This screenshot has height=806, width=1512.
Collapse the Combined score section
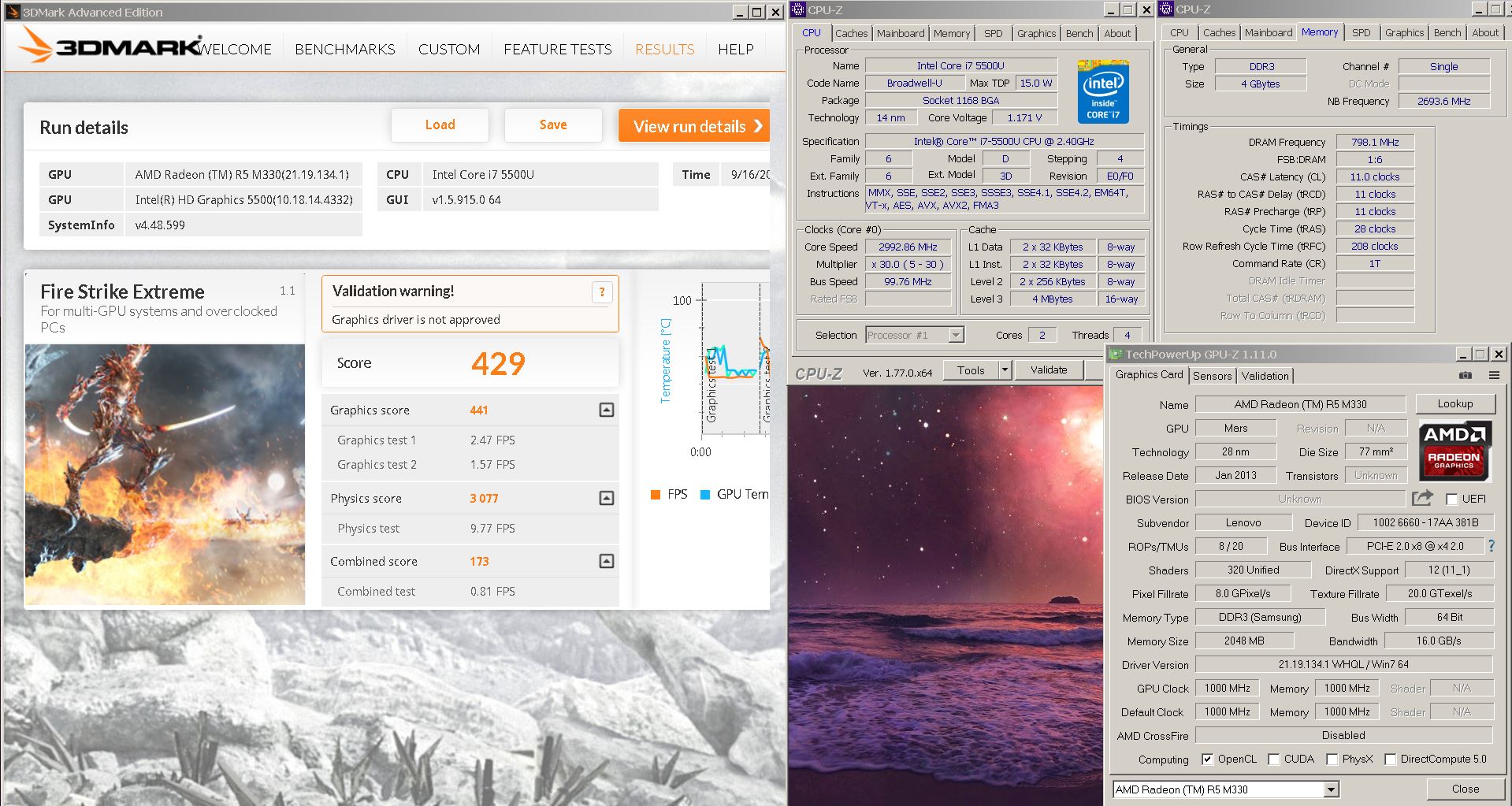click(607, 561)
